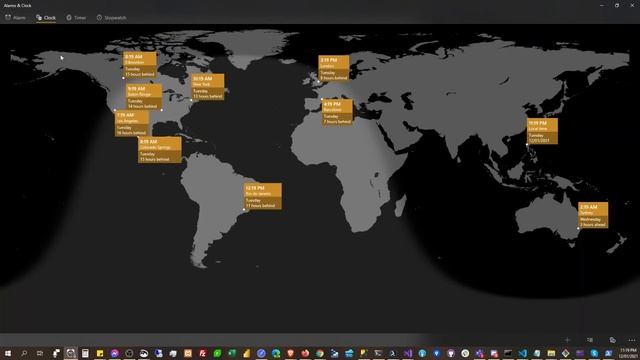Select the Edmonton clock card
This screenshot has width=640, height=360.
click(x=140, y=64)
